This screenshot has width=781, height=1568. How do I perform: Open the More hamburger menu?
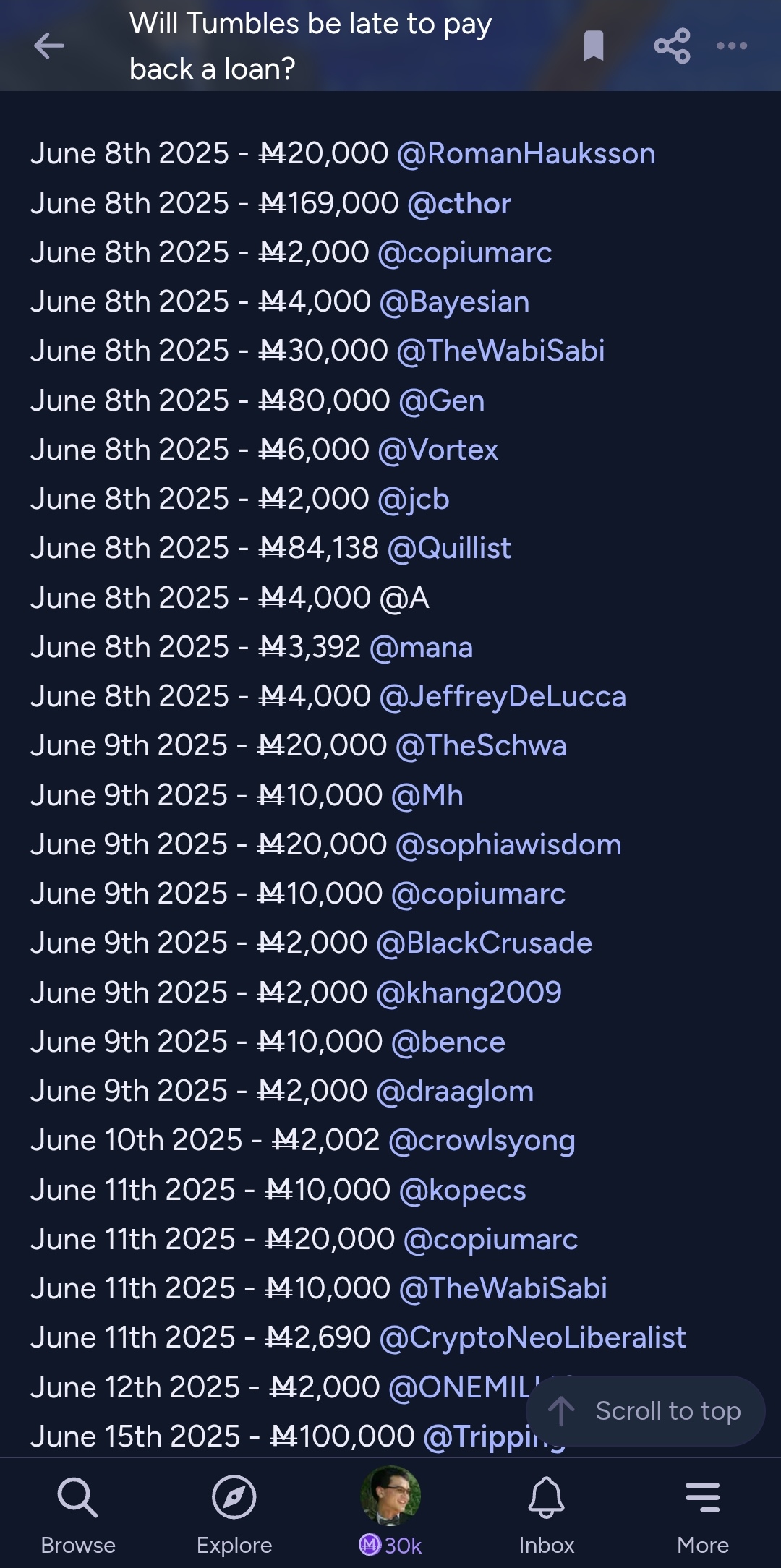click(x=702, y=1498)
